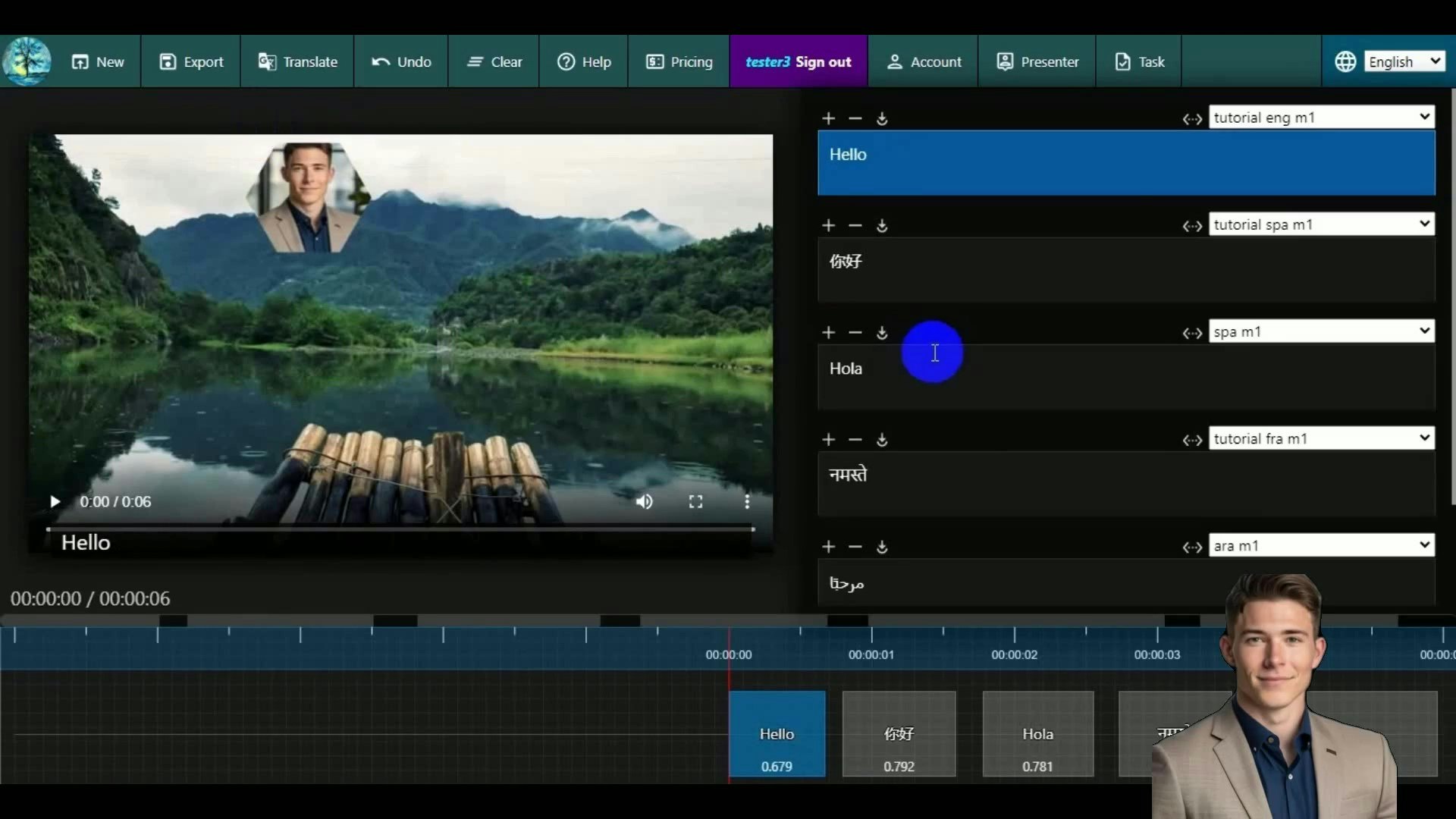This screenshot has width=1456, height=819.
Task: Expand the spa m1 voice dropdown
Action: (1321, 331)
